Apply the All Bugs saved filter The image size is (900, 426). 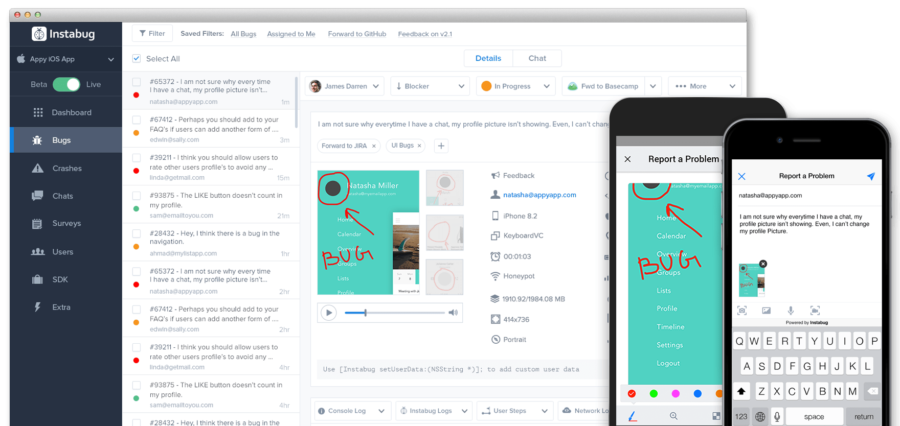(x=243, y=34)
